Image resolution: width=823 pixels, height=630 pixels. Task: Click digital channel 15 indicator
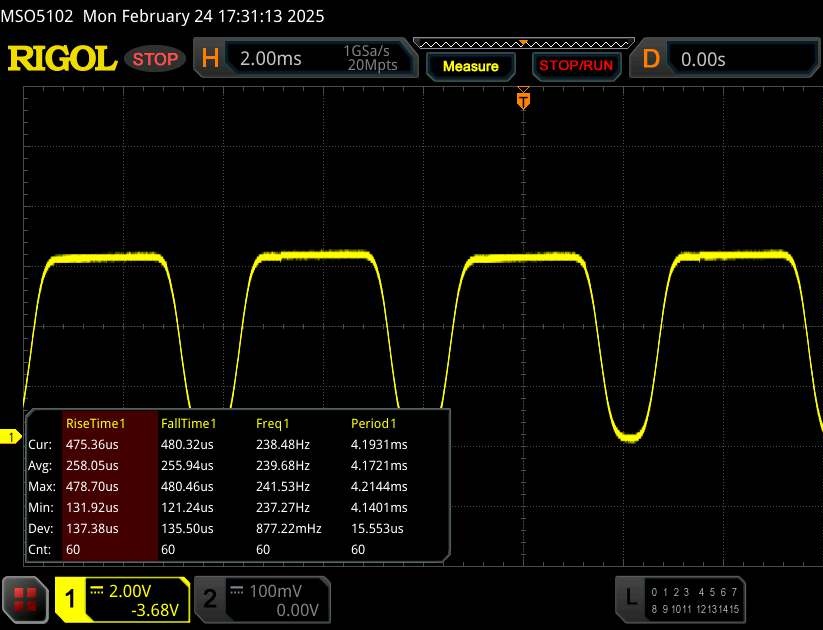tap(734, 609)
